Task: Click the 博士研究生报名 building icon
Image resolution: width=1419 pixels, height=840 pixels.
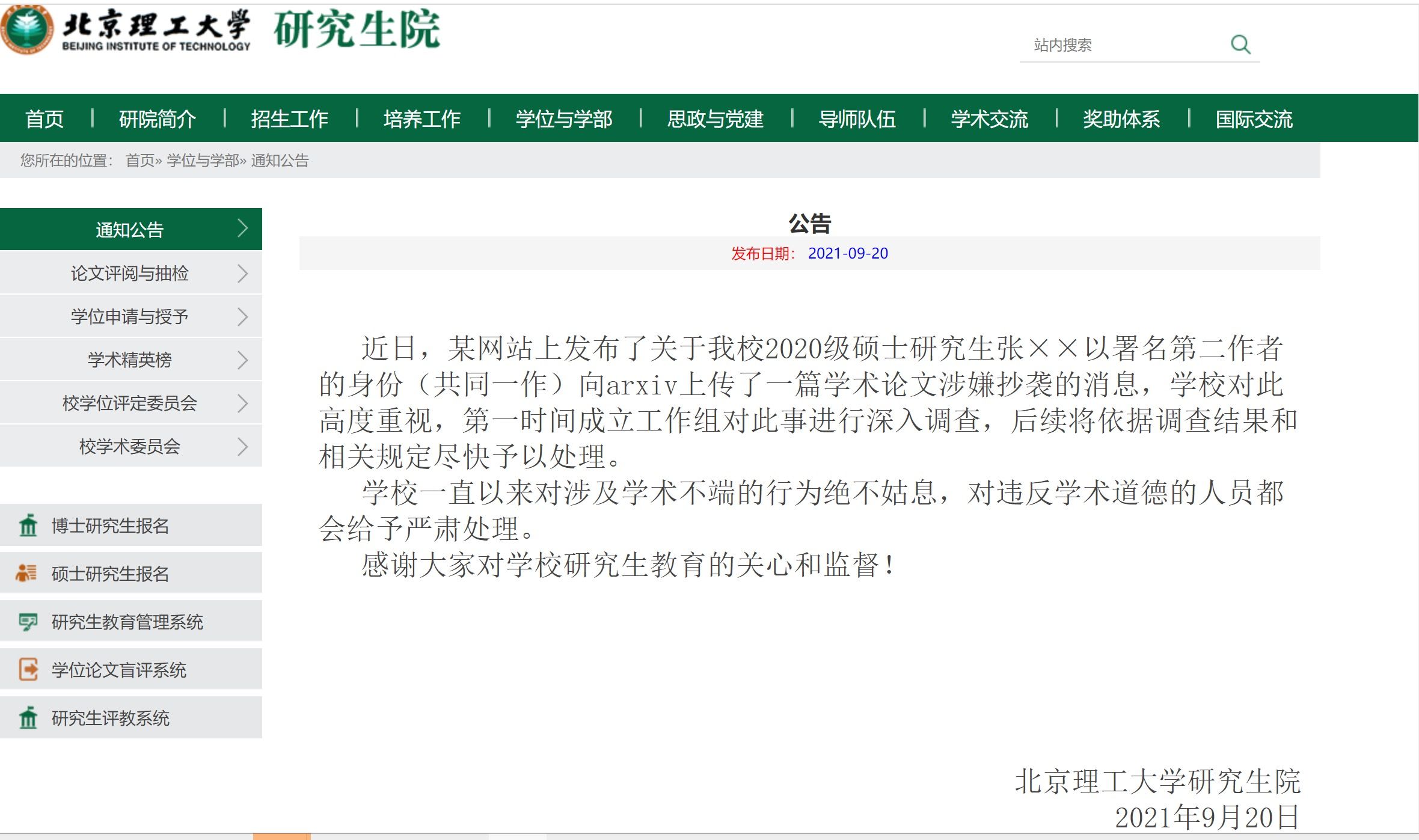Action: click(x=28, y=525)
